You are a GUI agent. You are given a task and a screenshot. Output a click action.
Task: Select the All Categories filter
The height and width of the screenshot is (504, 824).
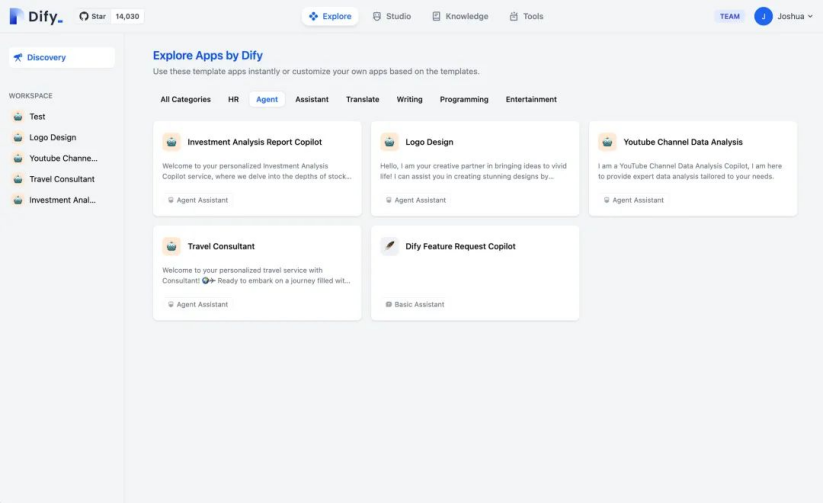(185, 99)
